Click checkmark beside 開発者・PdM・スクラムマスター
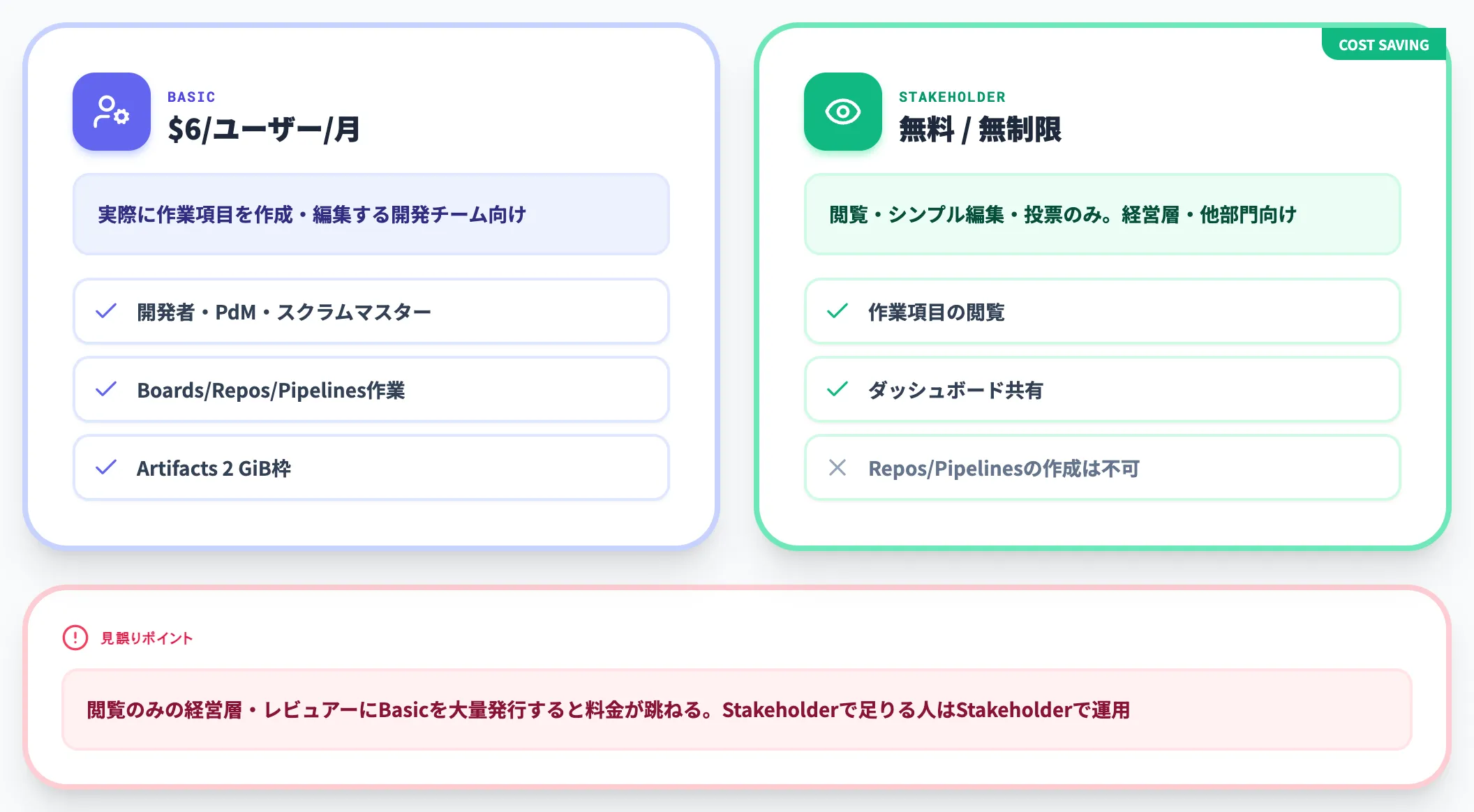This screenshot has width=1474, height=812. point(106,311)
